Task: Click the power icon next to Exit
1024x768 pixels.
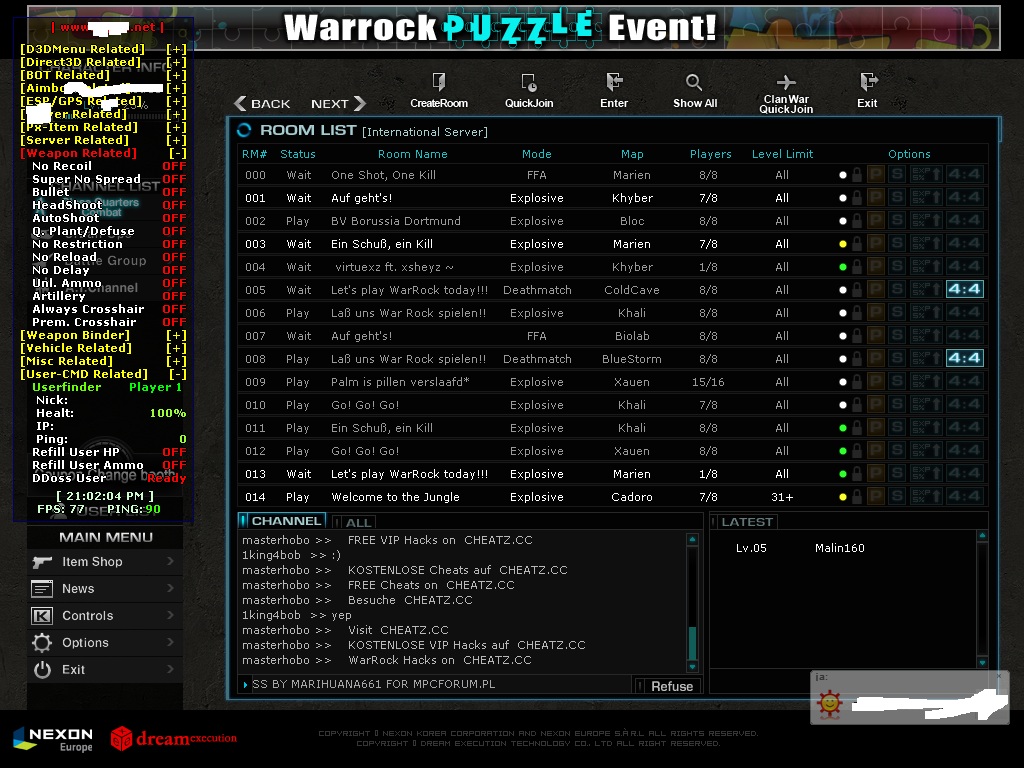Action: tap(42, 669)
